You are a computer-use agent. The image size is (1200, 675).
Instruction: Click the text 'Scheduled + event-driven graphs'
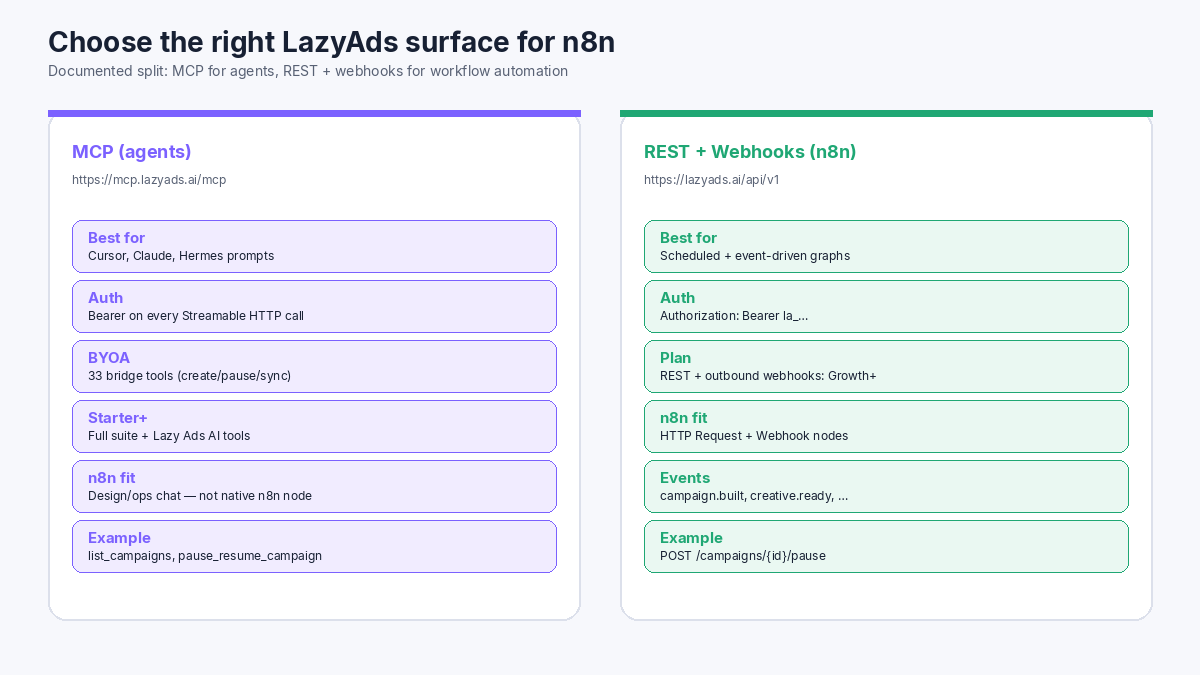click(755, 256)
